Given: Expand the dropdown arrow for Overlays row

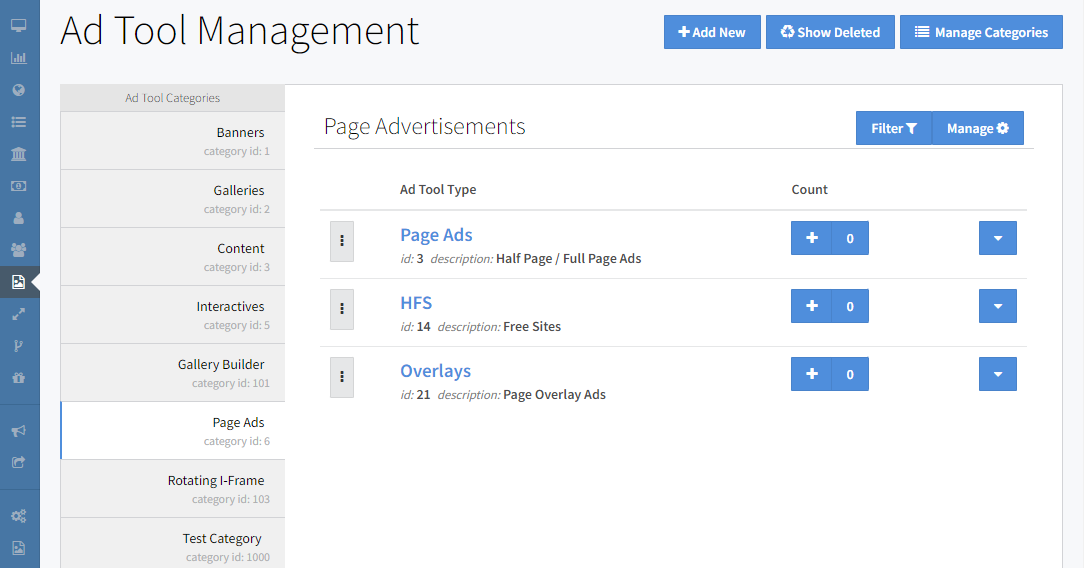Looking at the screenshot, I should (x=997, y=374).
